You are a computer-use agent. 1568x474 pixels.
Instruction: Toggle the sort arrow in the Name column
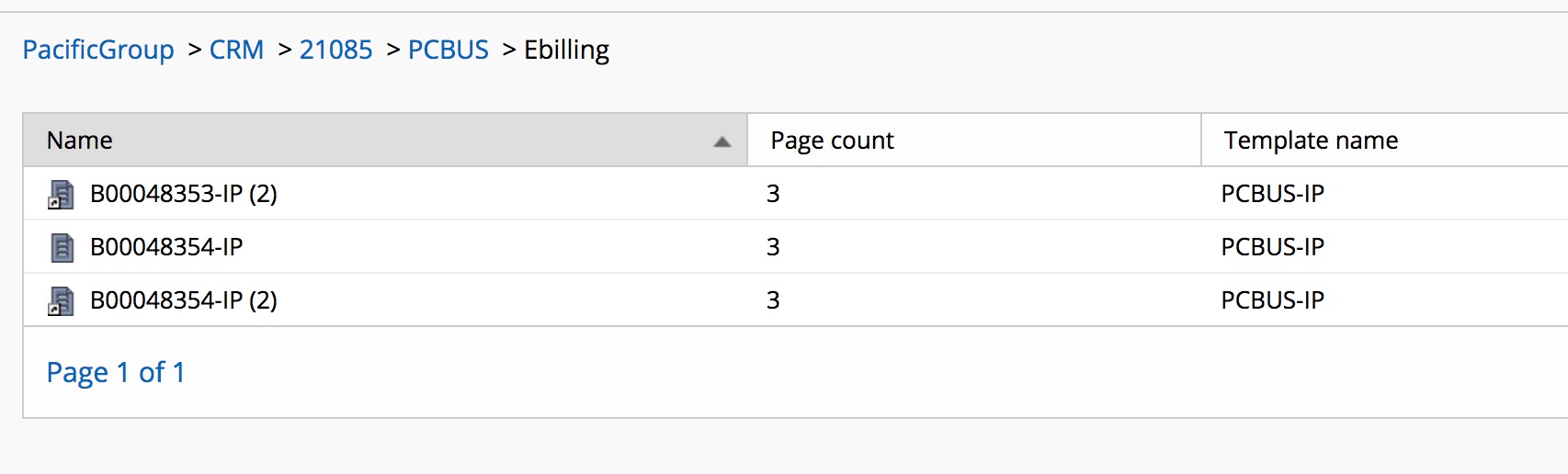722,141
